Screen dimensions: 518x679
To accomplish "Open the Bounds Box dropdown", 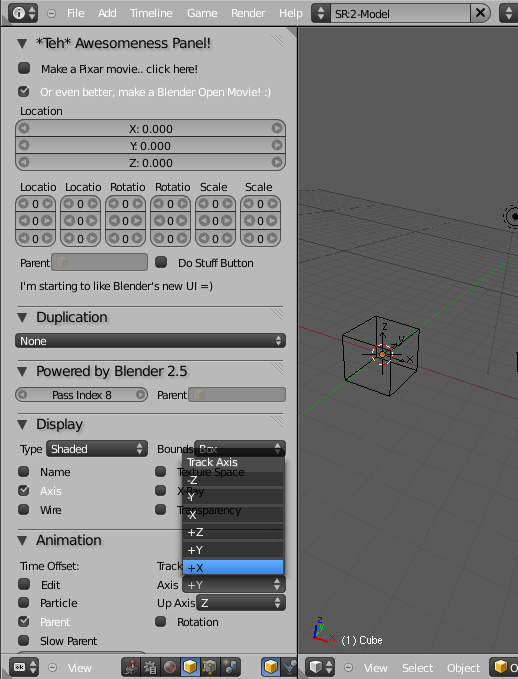I will (240, 449).
